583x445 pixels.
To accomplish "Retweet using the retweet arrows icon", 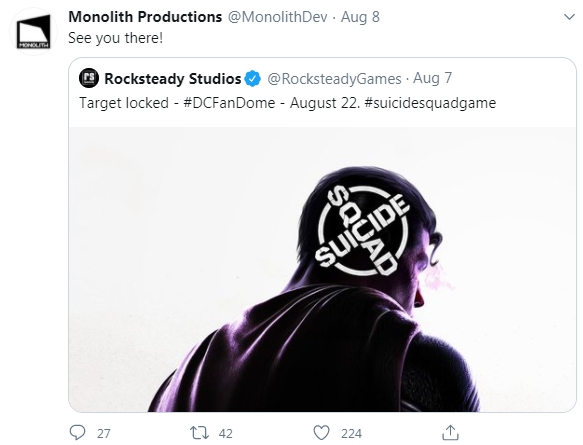I will tap(199, 433).
